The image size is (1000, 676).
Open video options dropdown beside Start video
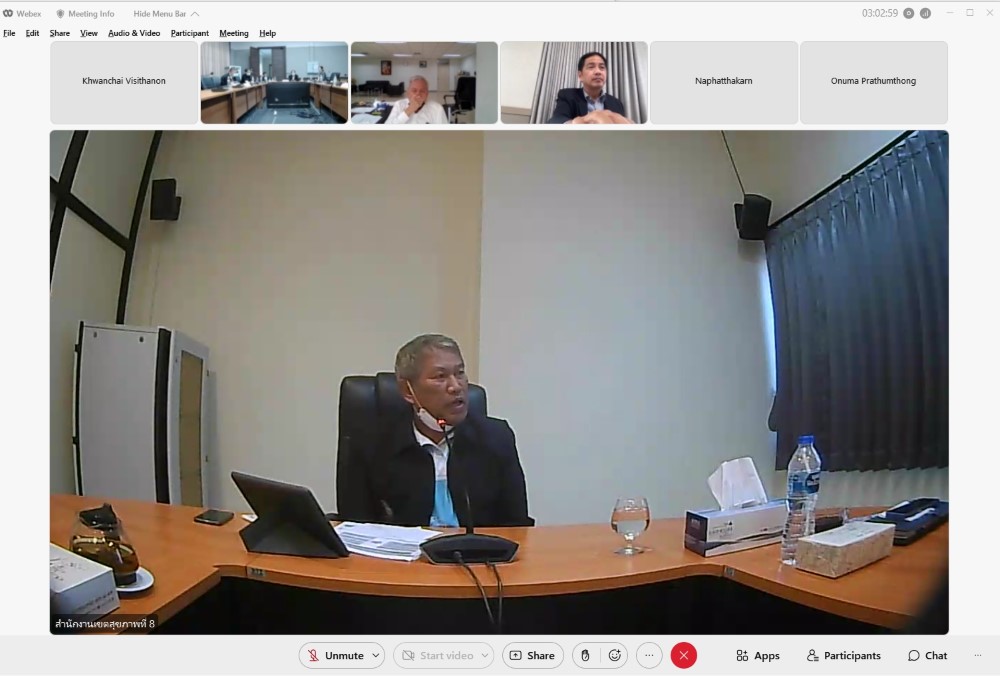(x=485, y=656)
